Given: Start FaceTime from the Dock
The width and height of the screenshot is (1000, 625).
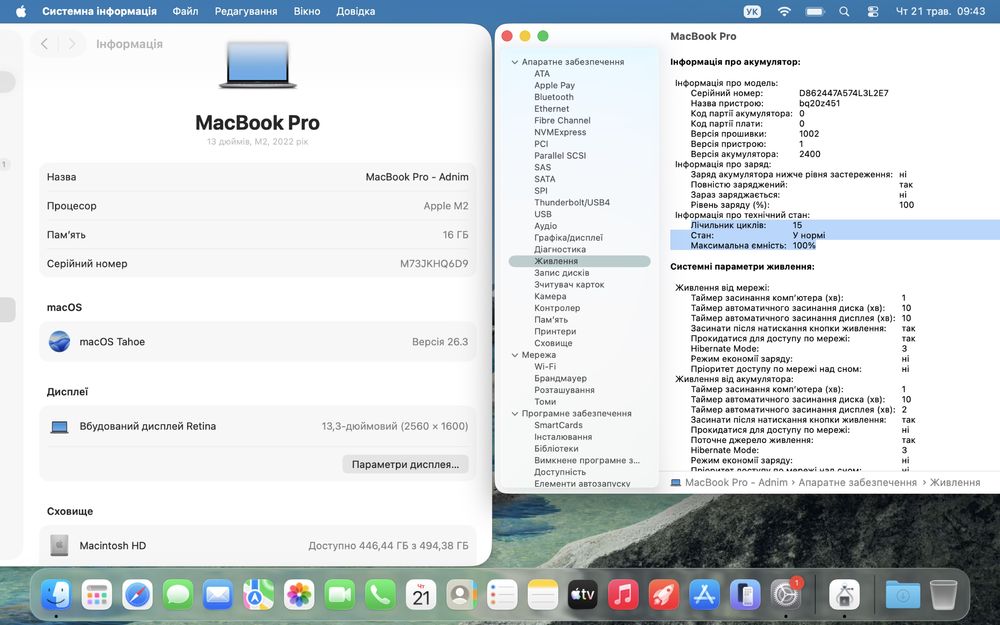Looking at the screenshot, I should tap(340, 596).
